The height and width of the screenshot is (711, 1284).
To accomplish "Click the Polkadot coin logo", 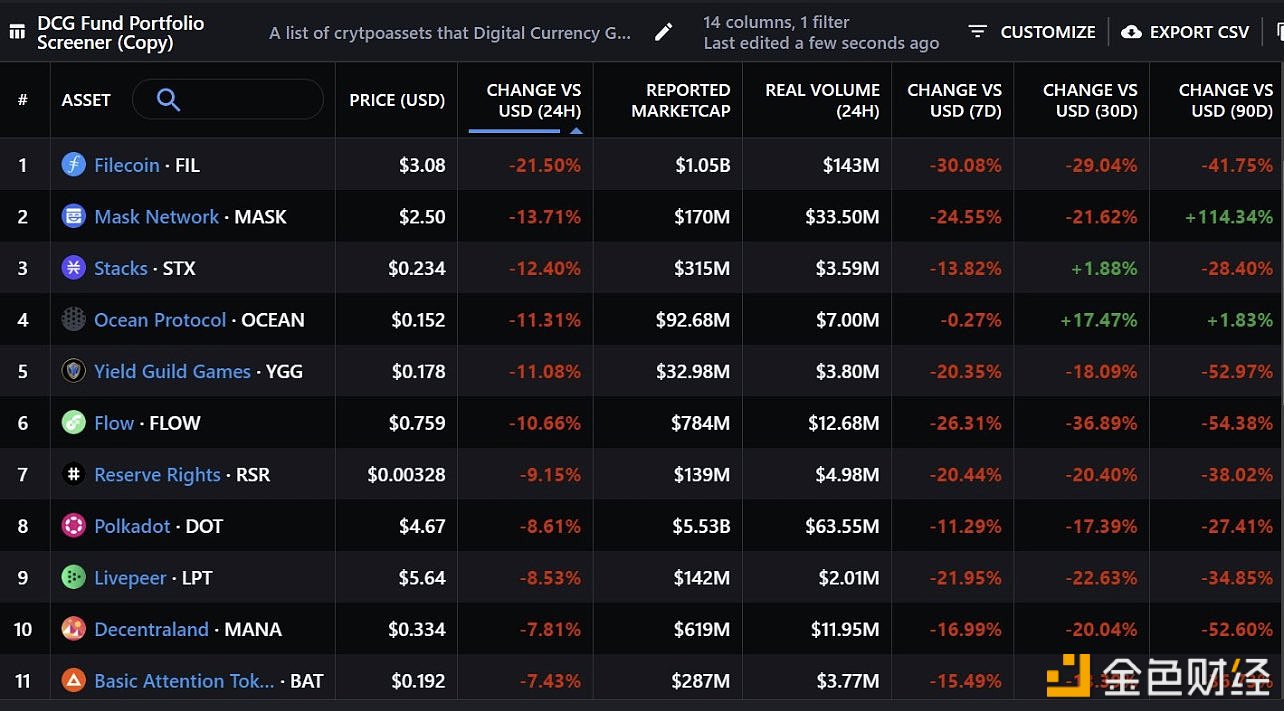I will click(x=74, y=526).
